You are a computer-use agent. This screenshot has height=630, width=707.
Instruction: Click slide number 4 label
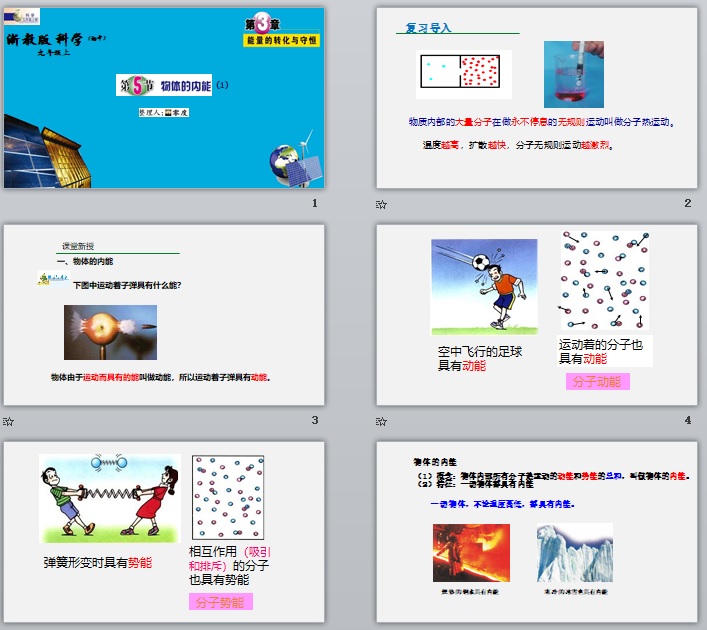point(688,420)
